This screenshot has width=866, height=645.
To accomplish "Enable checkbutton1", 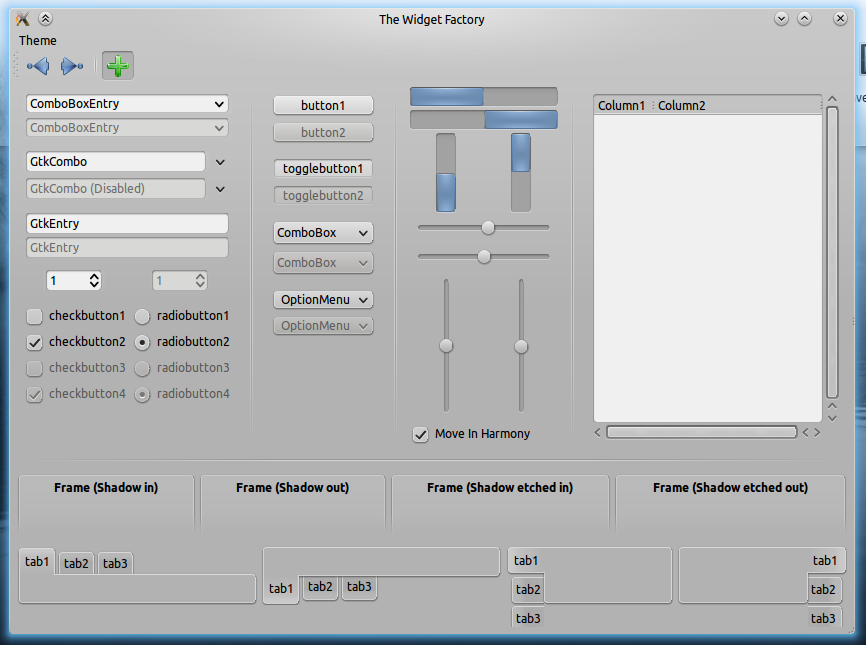I will point(35,316).
